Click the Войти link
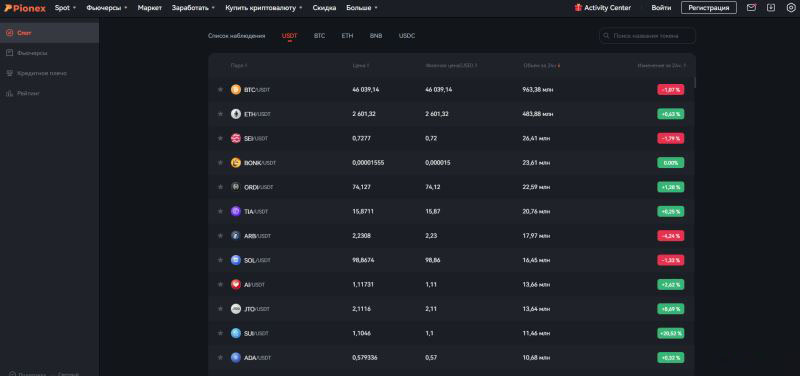Screen dimensions: 800x376 (661, 8)
